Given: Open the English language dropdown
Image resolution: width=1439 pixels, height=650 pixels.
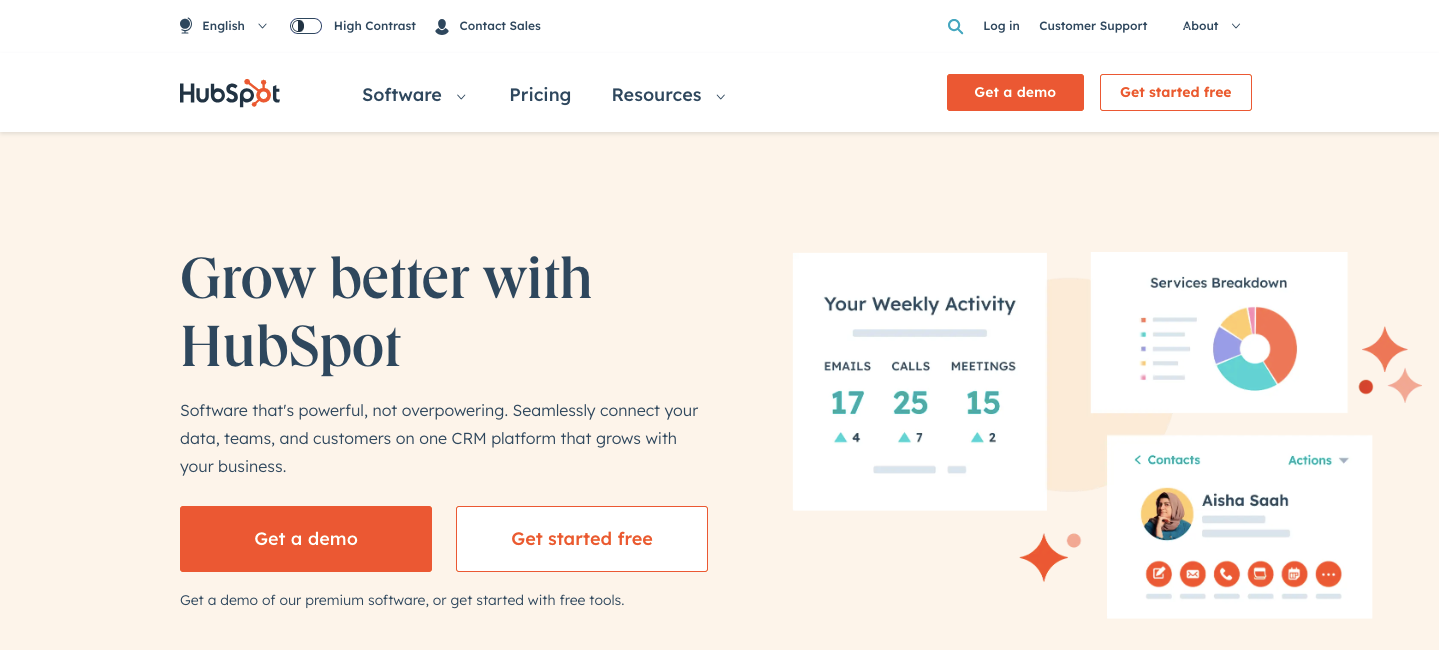Looking at the screenshot, I should click(224, 26).
